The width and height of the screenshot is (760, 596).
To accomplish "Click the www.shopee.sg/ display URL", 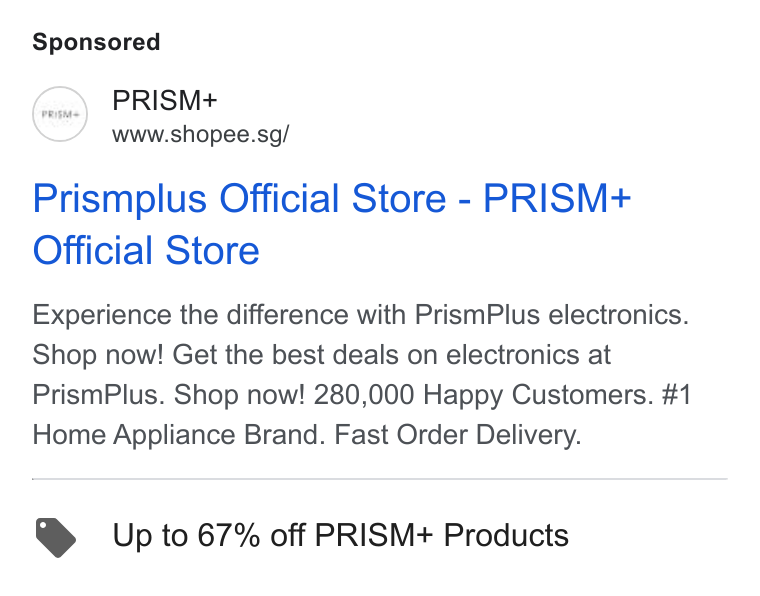I will point(201,134).
